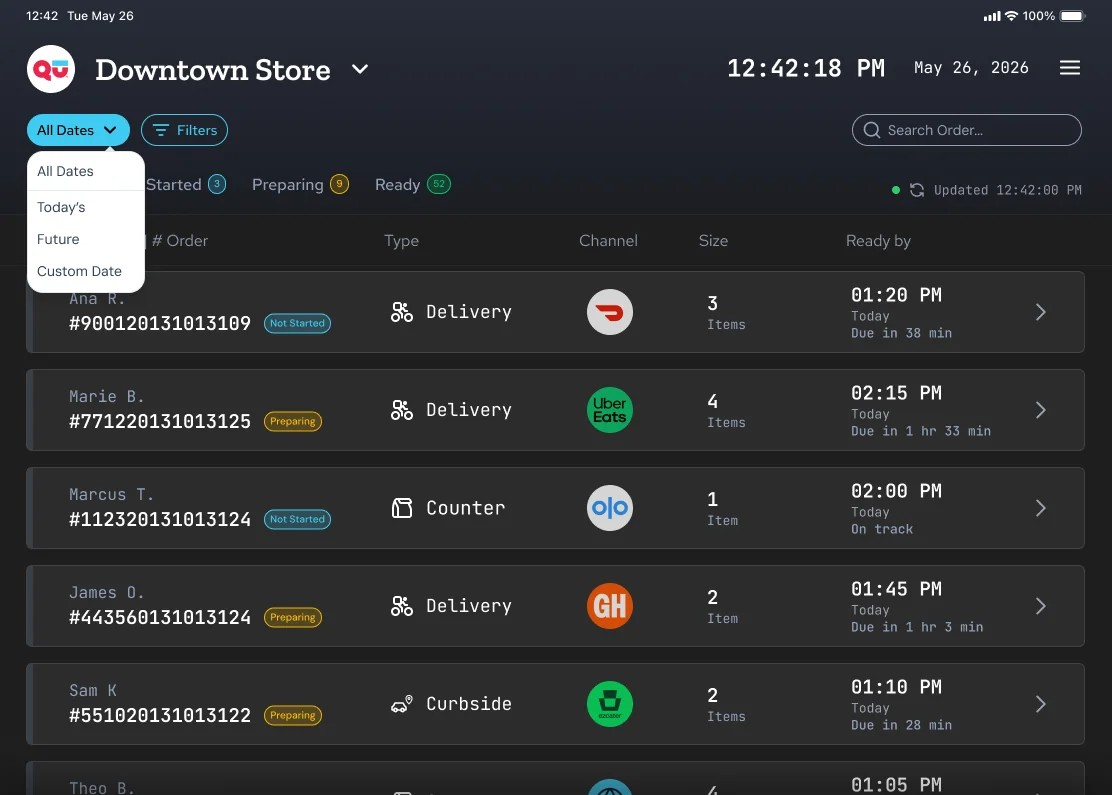This screenshot has height=795, width=1112.
Task: Click the # Order column header
Action: click(180, 240)
